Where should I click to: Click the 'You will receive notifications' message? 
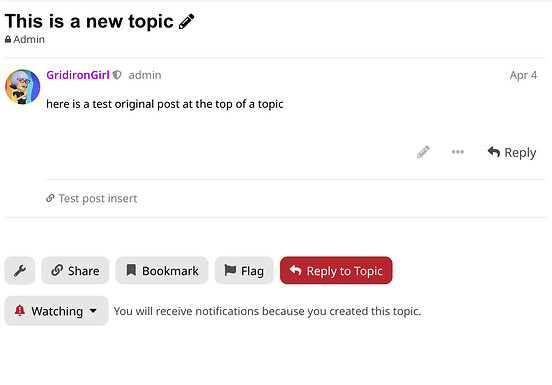(x=267, y=311)
